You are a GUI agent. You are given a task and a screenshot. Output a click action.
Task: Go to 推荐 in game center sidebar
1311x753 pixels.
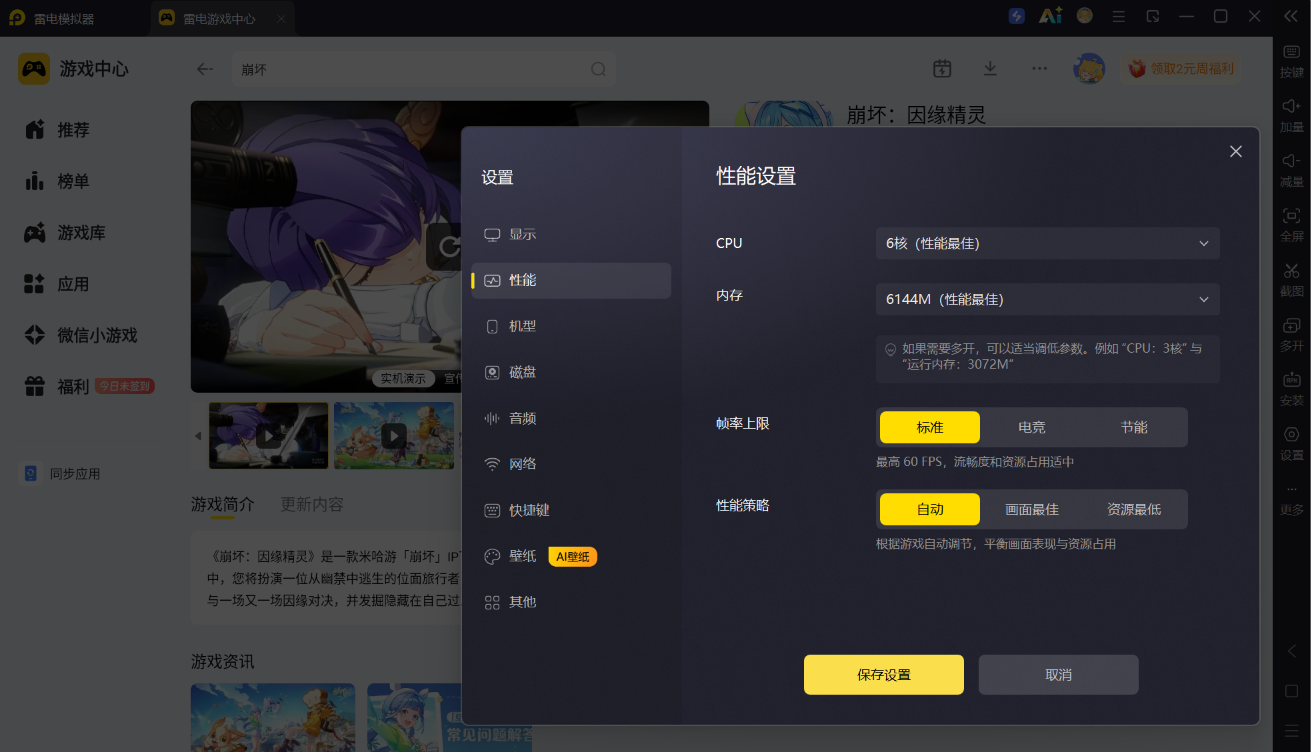(x=58, y=130)
